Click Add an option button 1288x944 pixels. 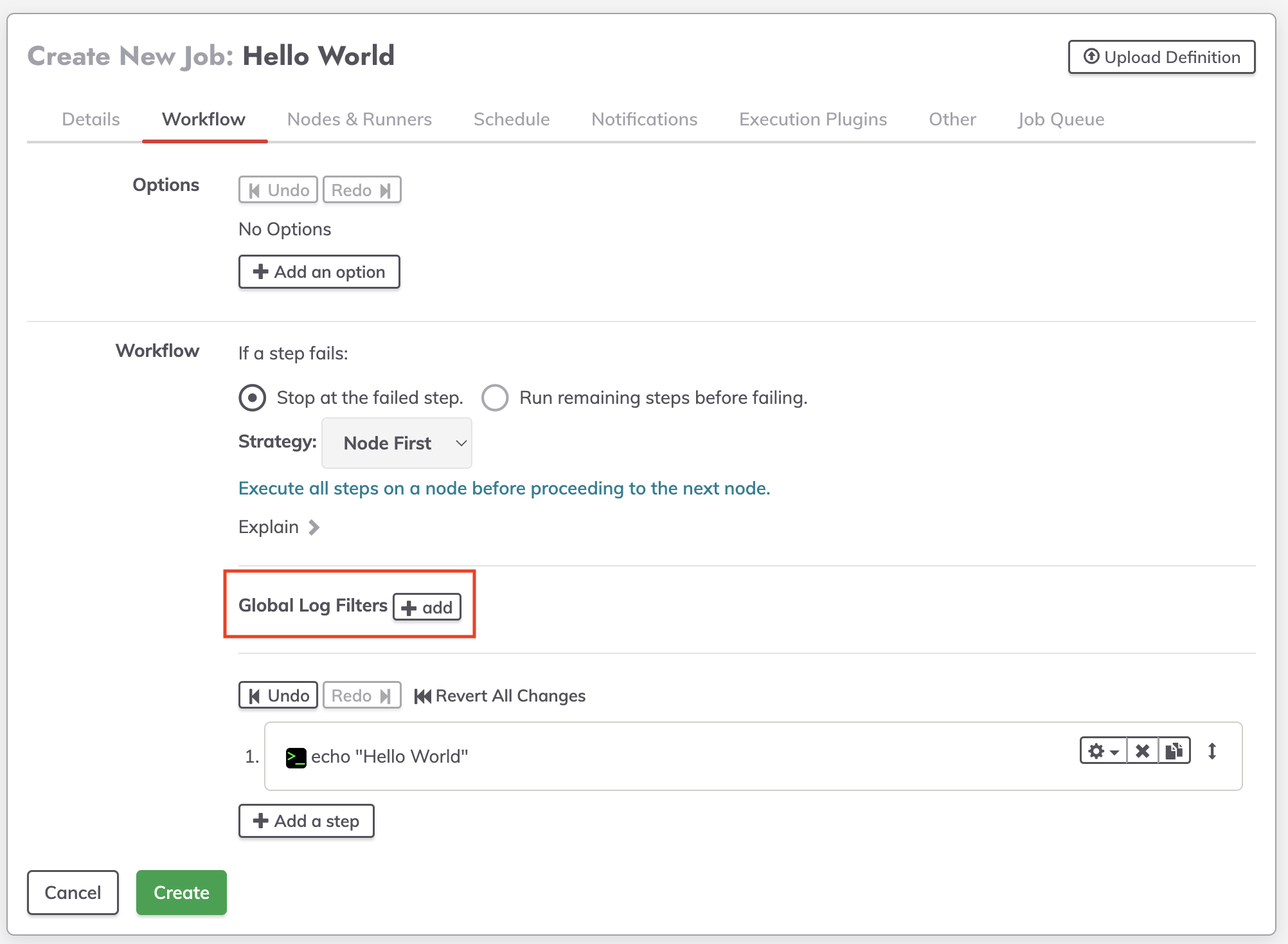[319, 272]
